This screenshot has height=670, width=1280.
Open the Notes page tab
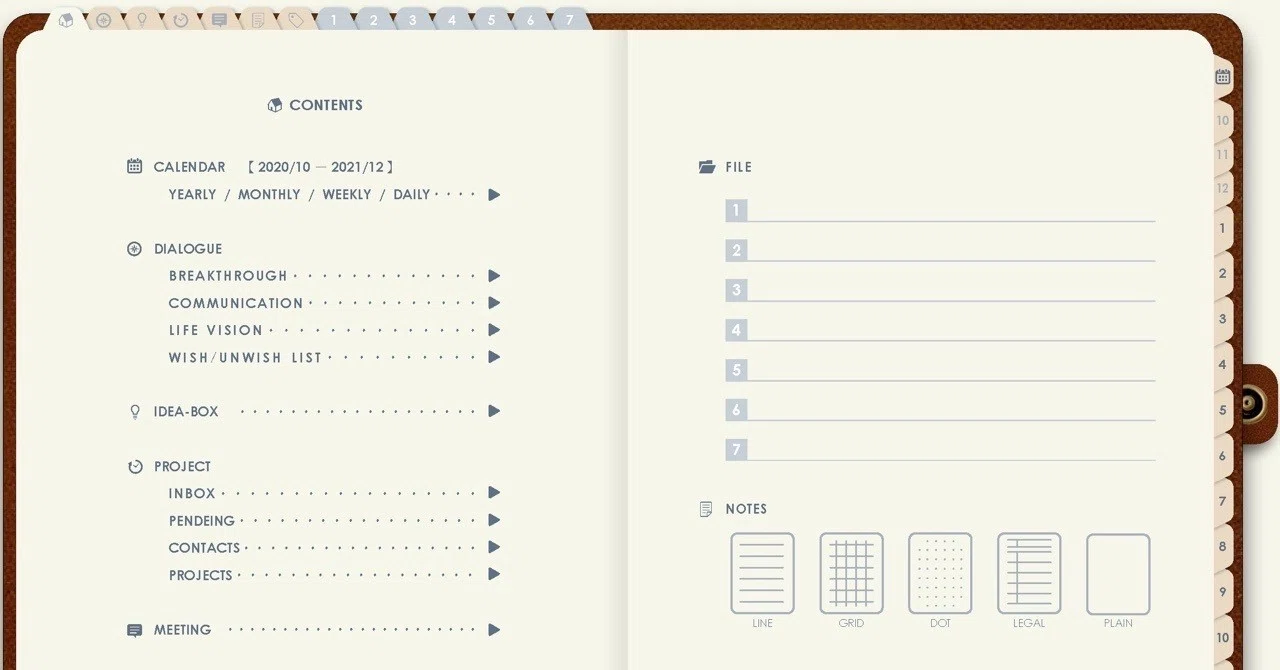(x=258, y=20)
